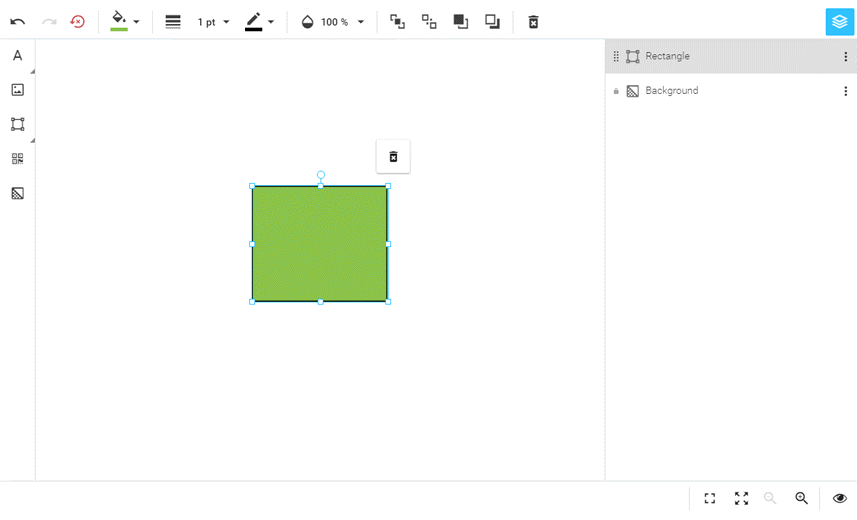Click the rotation handle above rectangle
Screen dimensions: 857x520
(x=321, y=175)
